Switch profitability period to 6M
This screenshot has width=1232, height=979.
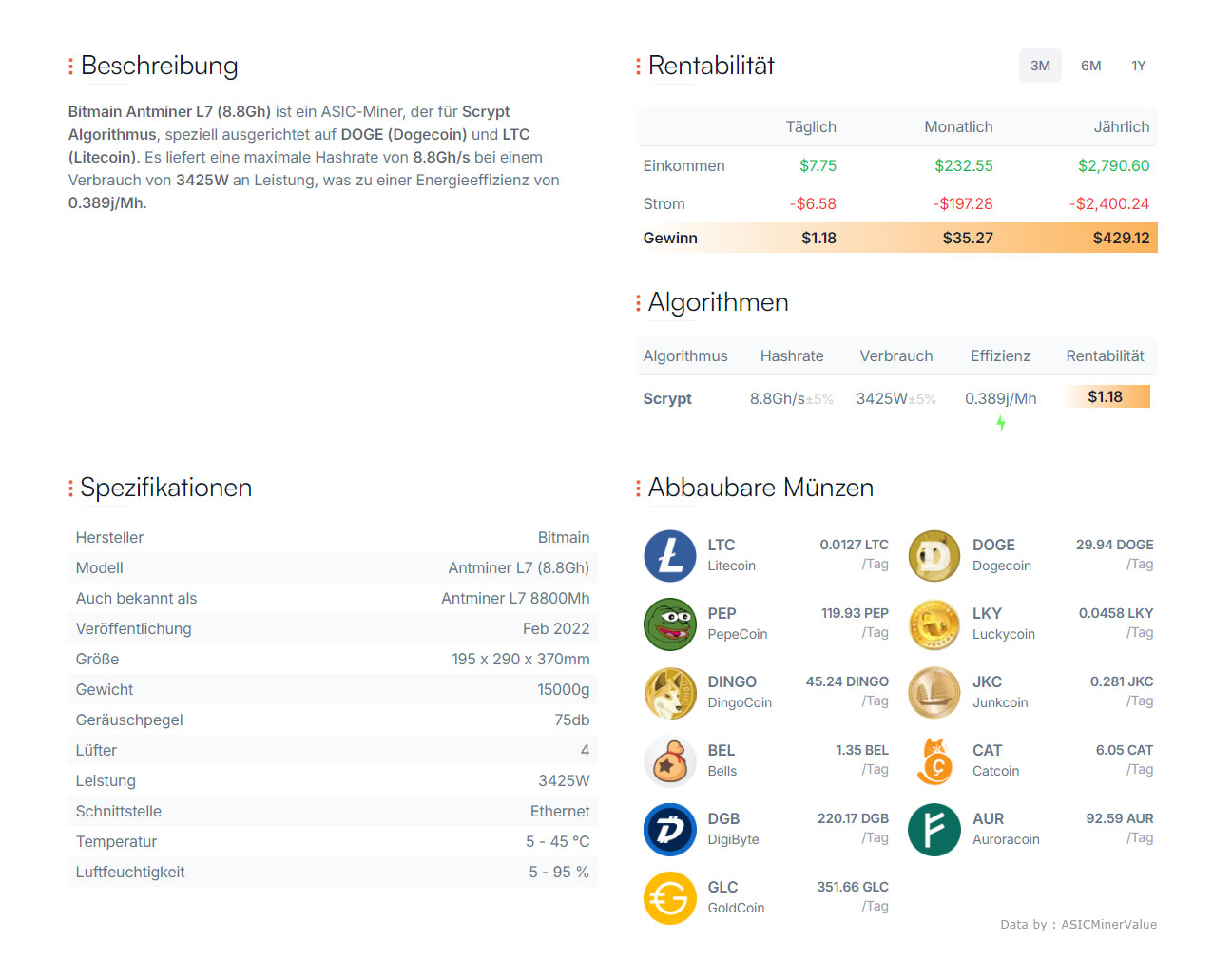(x=1090, y=66)
